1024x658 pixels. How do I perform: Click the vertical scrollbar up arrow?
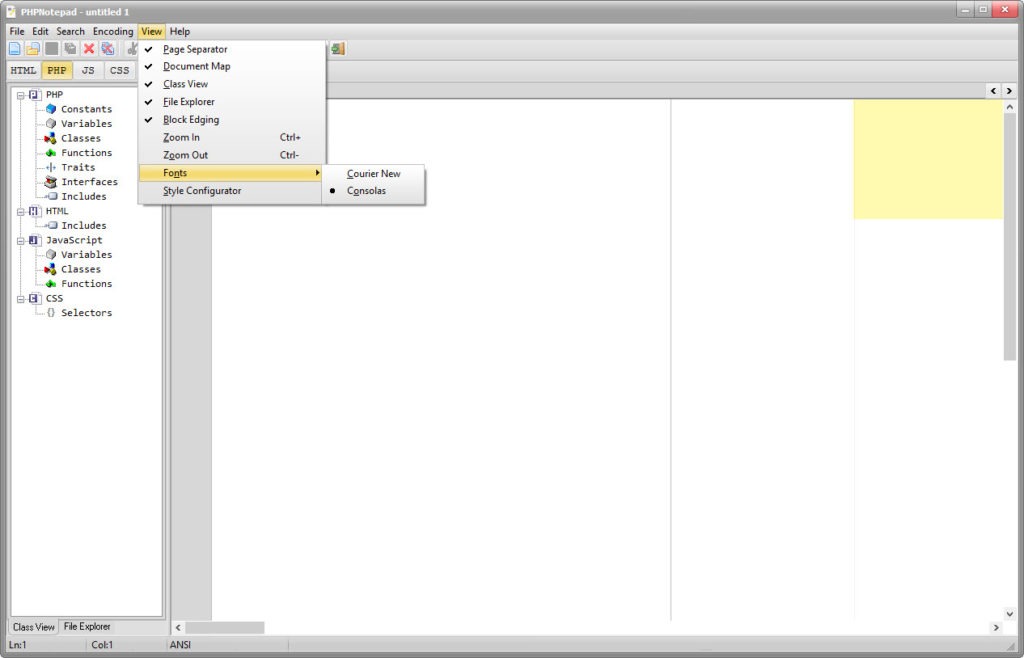tap(1010, 106)
